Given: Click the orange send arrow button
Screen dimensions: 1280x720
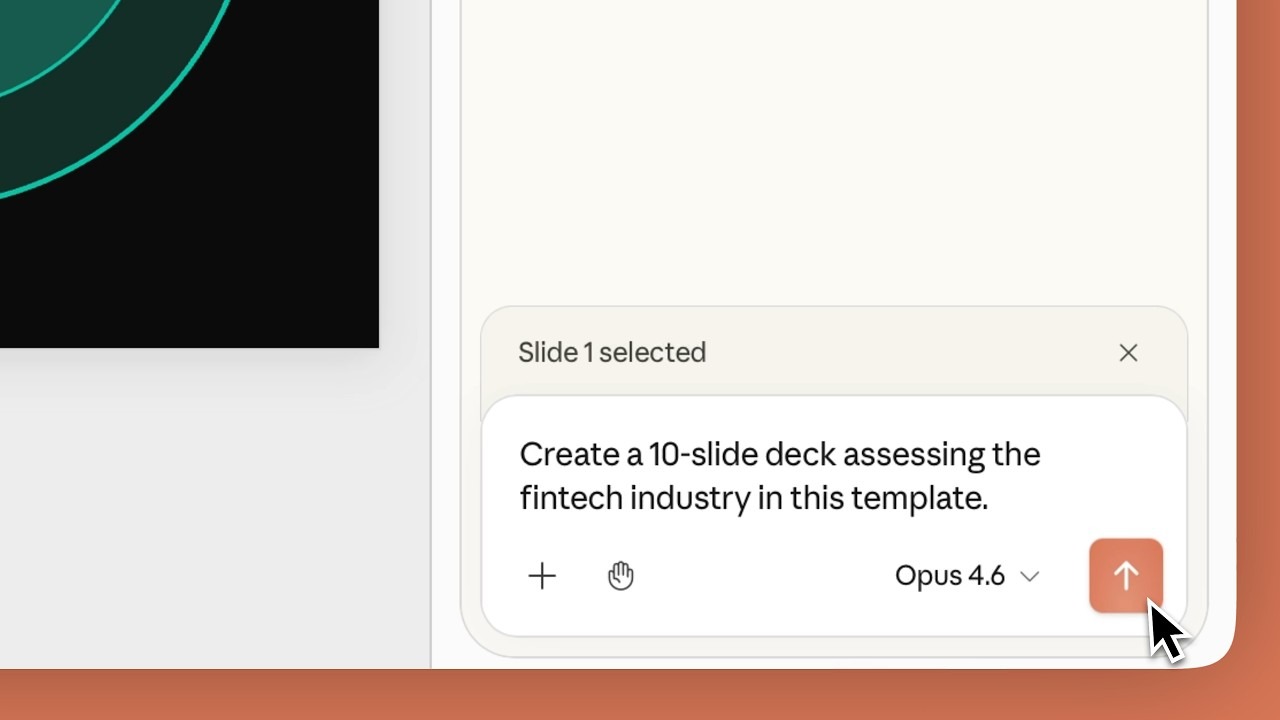Looking at the screenshot, I should coord(1125,575).
